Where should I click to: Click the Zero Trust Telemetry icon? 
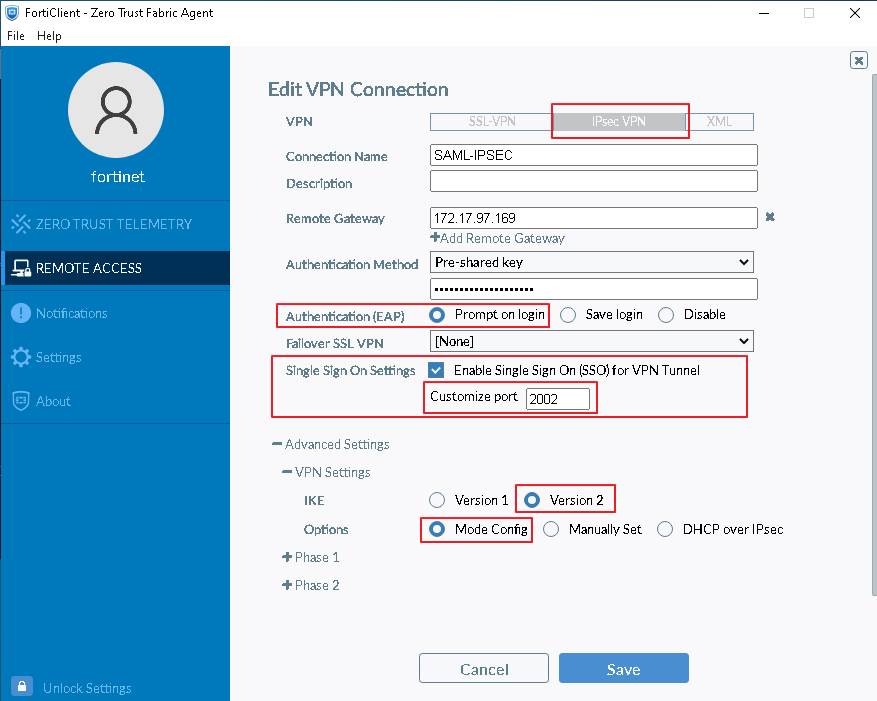(x=21, y=224)
